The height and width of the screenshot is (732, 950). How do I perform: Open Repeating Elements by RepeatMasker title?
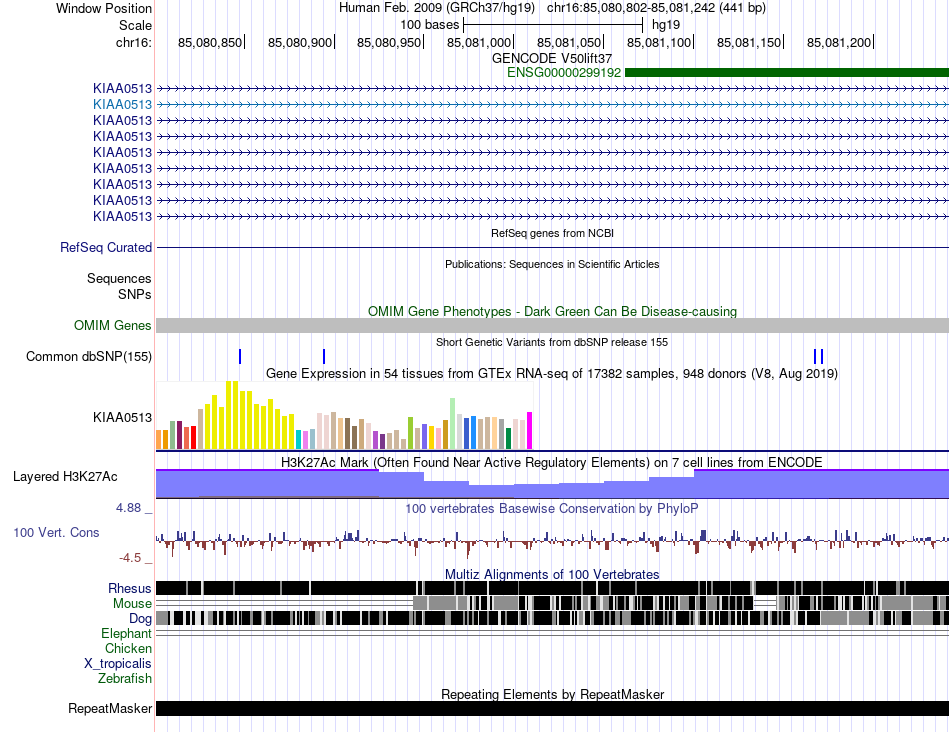[x=552, y=694]
